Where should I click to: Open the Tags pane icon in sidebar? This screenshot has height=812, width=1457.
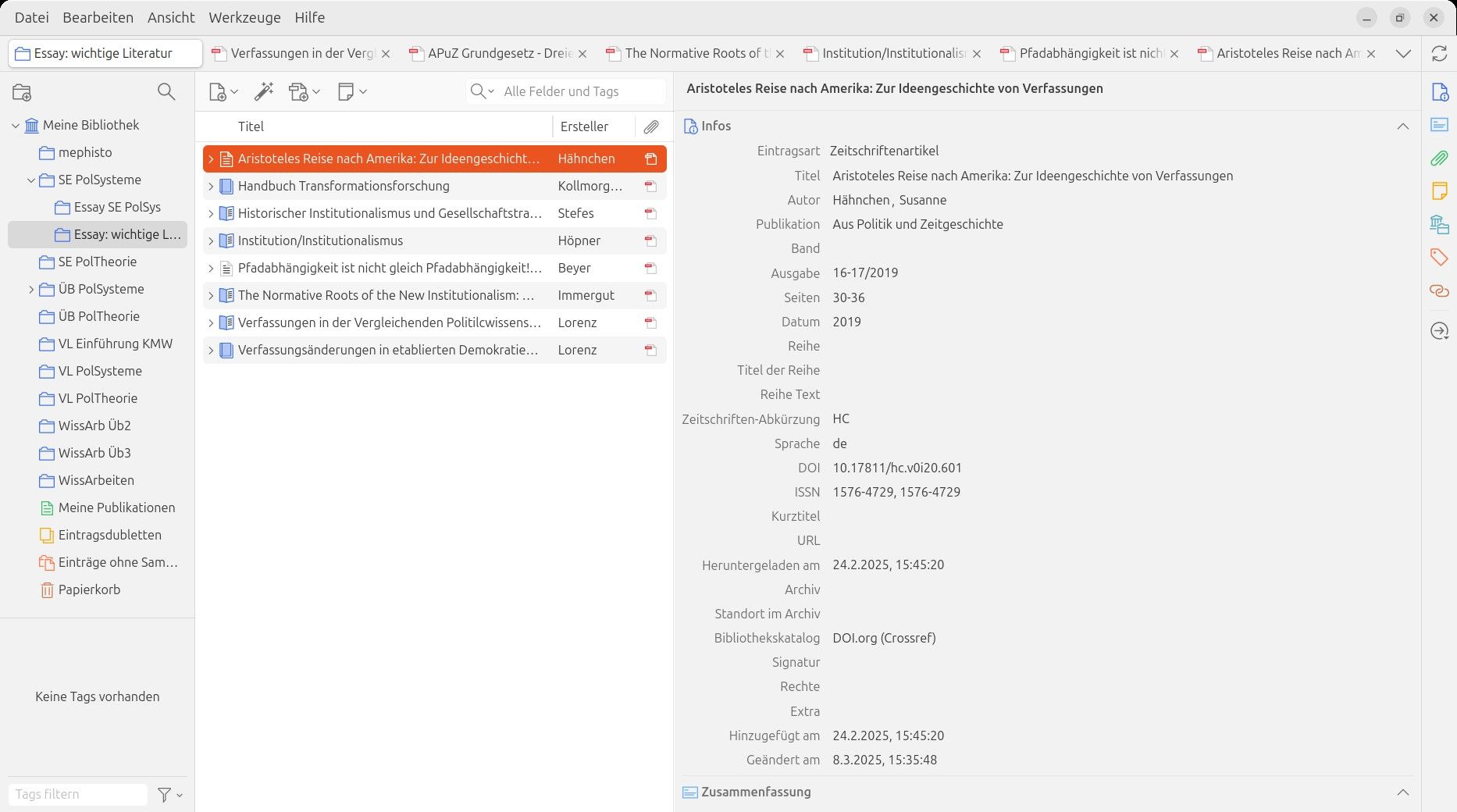coord(1438,257)
